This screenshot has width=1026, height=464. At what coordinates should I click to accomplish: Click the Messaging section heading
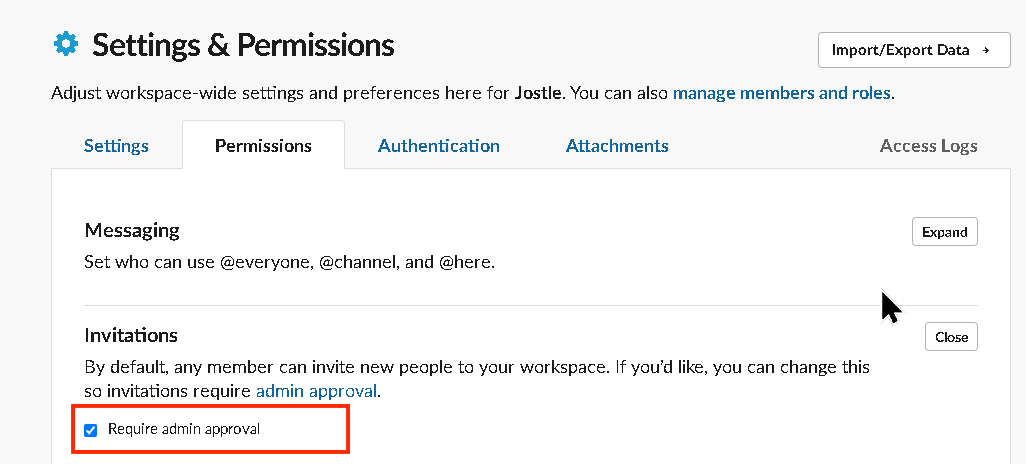(132, 230)
